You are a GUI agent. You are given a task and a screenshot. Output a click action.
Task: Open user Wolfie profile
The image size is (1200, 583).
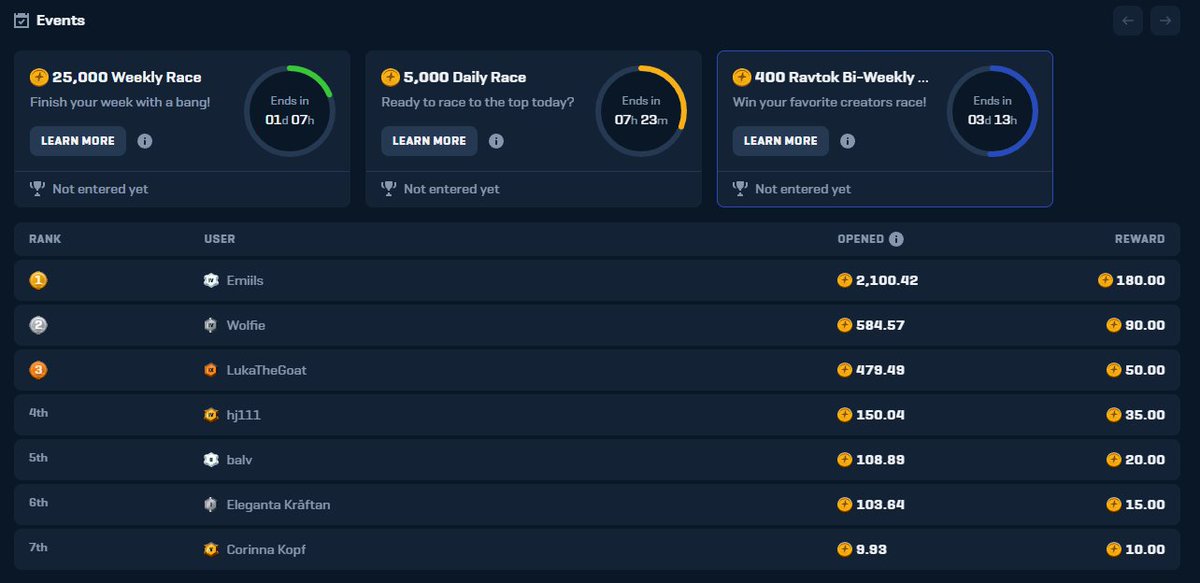[x=246, y=326]
